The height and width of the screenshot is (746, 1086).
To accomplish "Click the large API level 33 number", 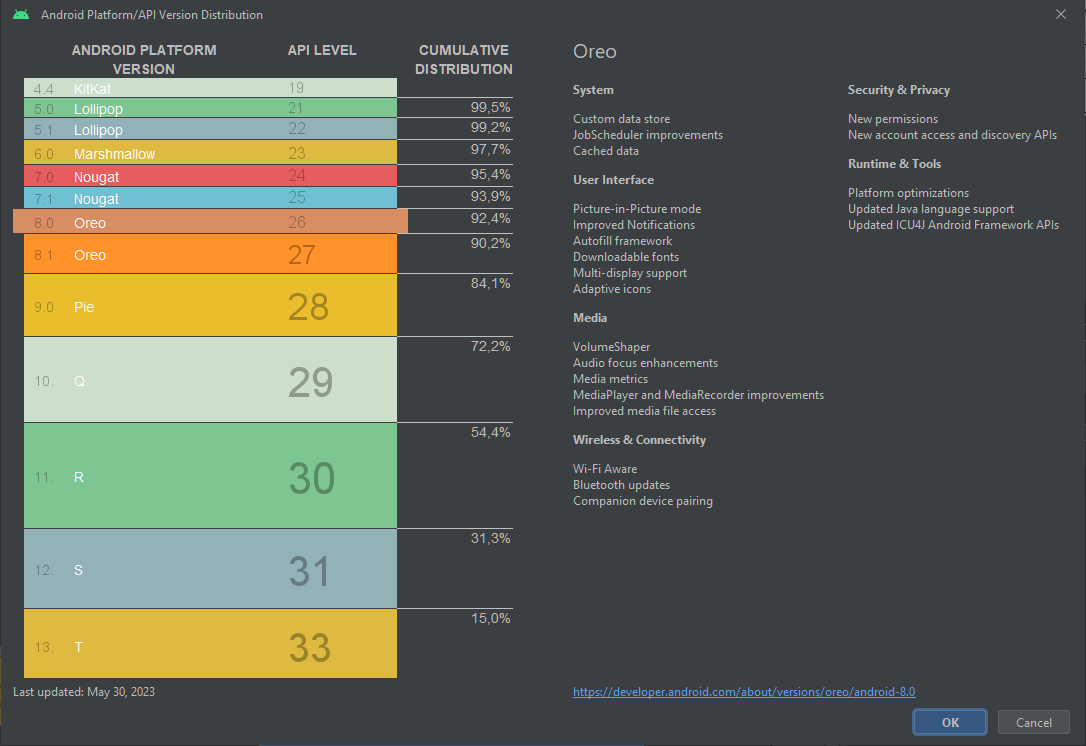I will [309, 647].
